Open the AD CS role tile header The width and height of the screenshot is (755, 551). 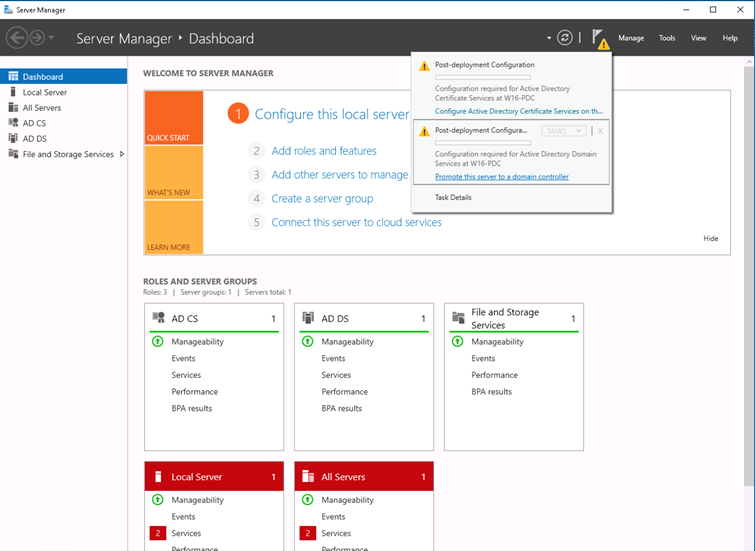pyautogui.click(x=214, y=318)
